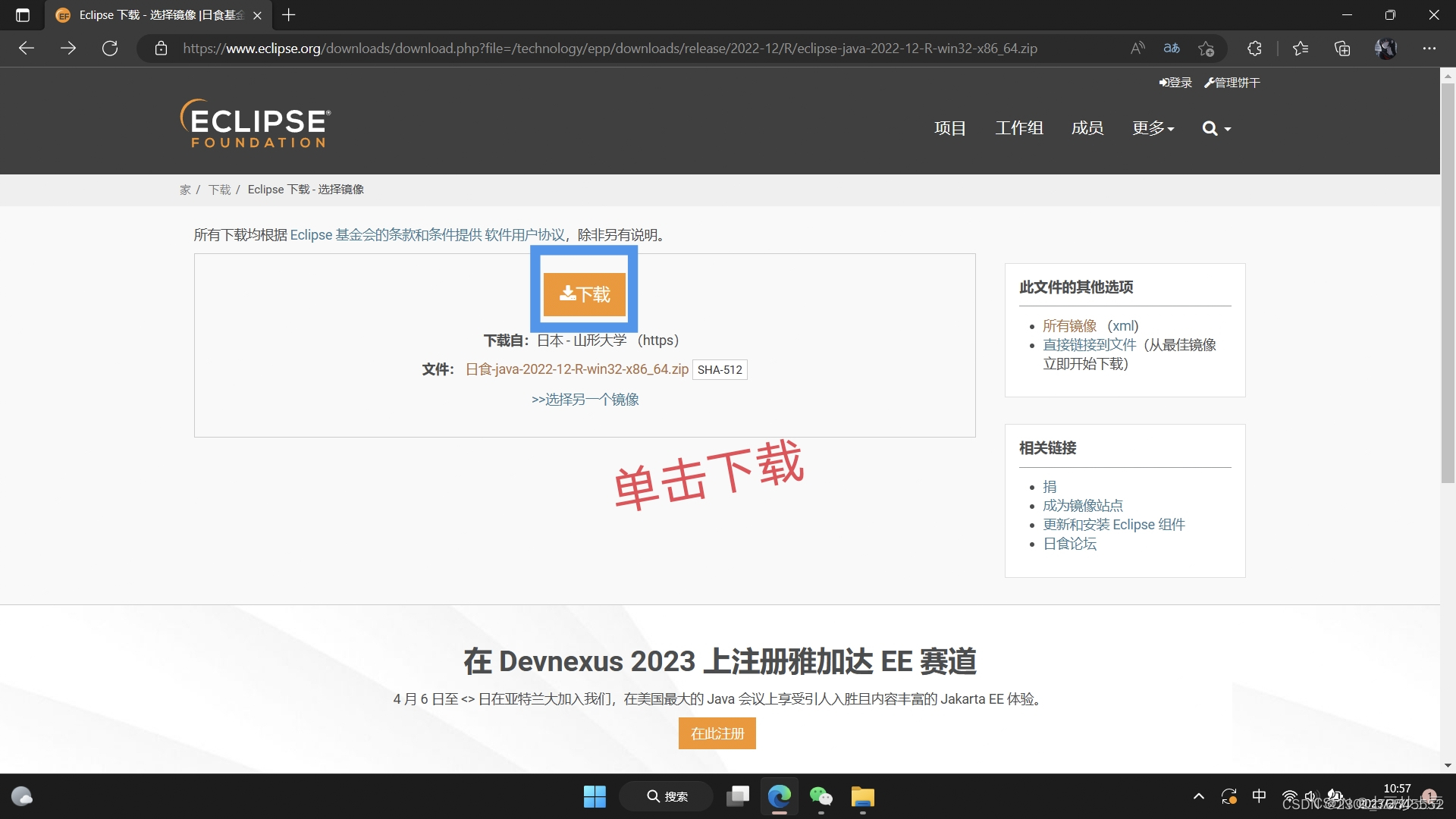1456x819 pixels.
Task: Open the 项目 navigation menu item
Action: click(x=950, y=128)
